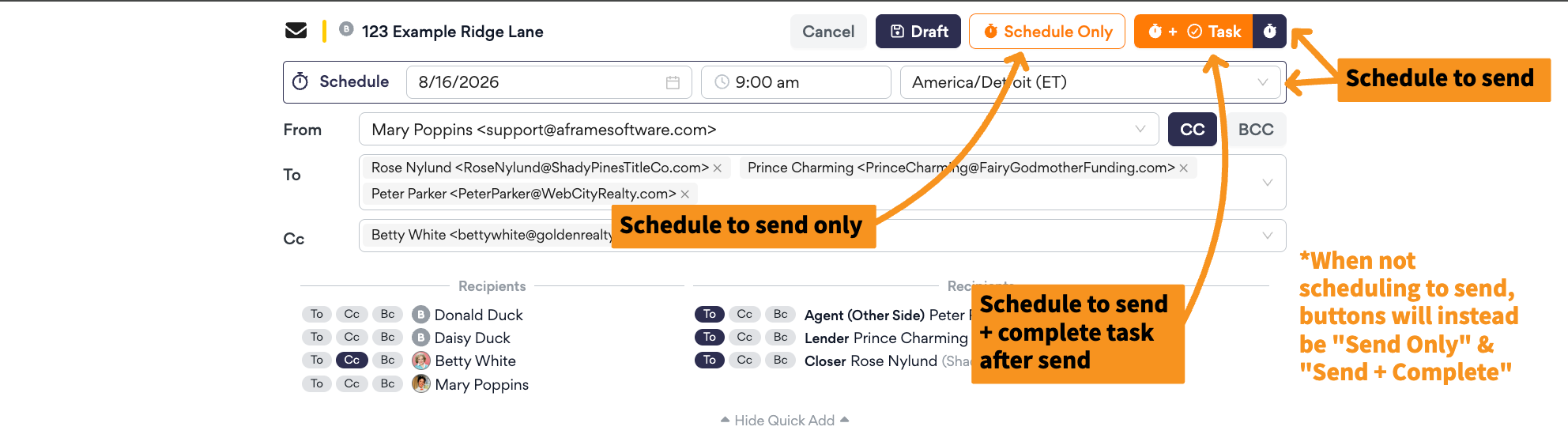Remove Prince Charming from To recipients
Screen dimensions: 1568x438
pos(1183,168)
